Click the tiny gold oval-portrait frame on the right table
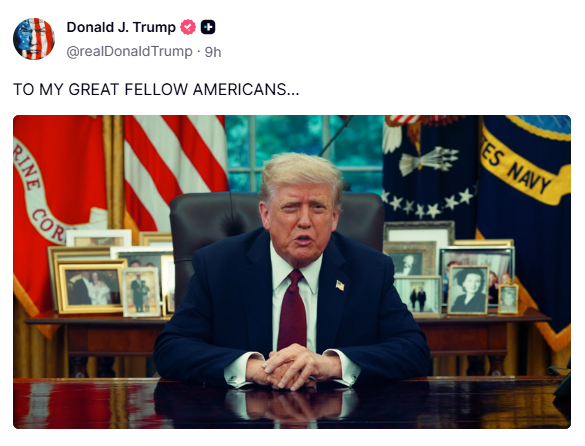The width and height of the screenshot is (585, 446). pyautogui.click(x=508, y=299)
